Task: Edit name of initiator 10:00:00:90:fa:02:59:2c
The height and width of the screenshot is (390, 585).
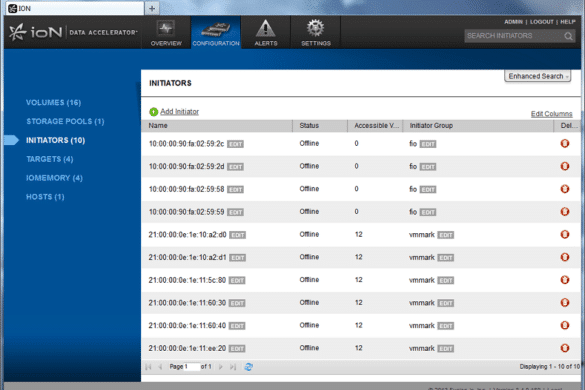Action: tap(235, 144)
